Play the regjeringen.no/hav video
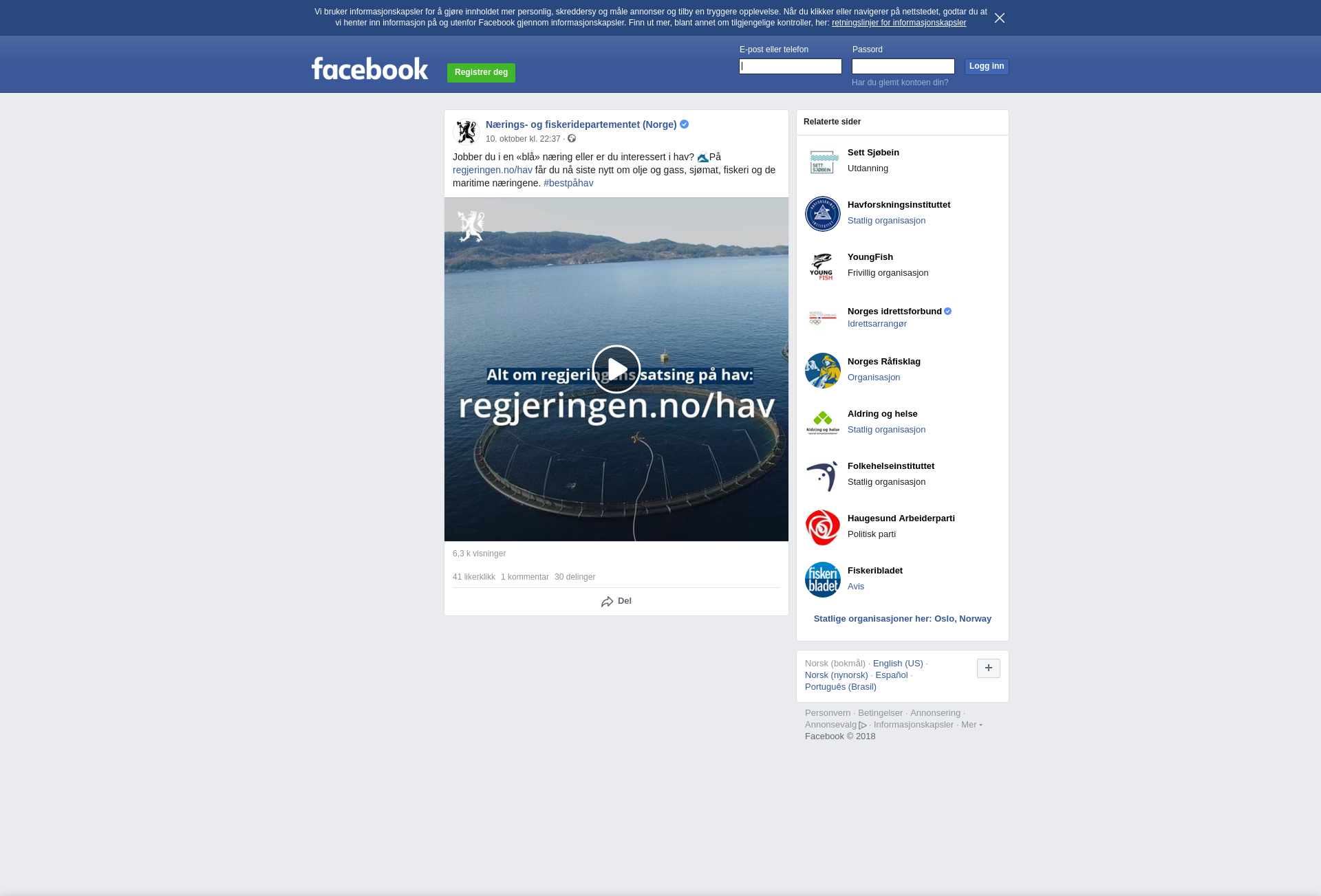The height and width of the screenshot is (896, 1321). click(x=616, y=369)
